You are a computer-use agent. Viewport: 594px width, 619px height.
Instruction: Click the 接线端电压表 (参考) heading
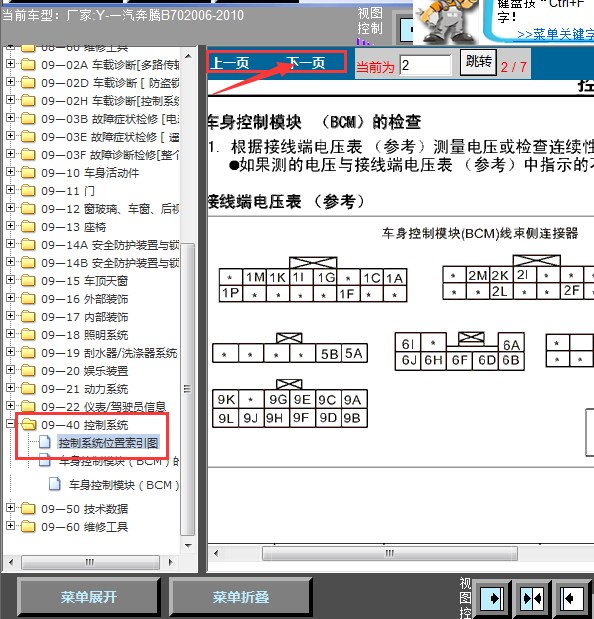286,202
